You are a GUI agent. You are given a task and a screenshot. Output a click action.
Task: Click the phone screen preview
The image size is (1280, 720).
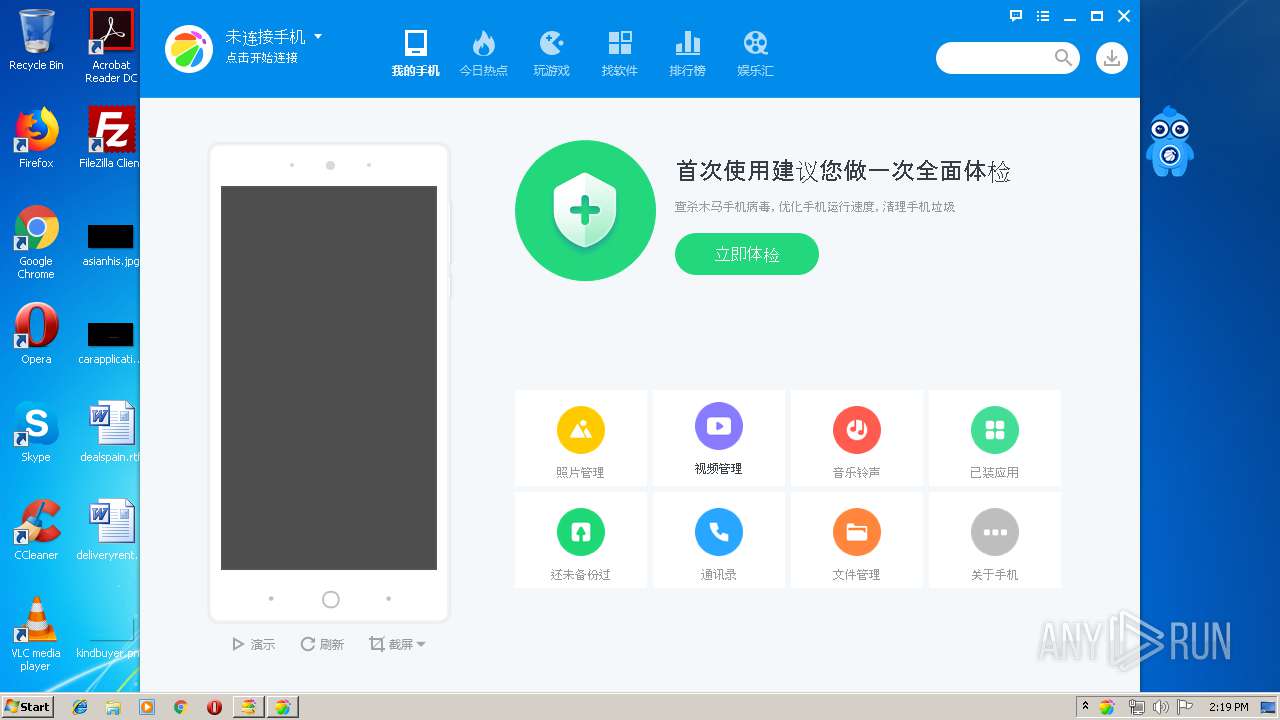click(329, 378)
